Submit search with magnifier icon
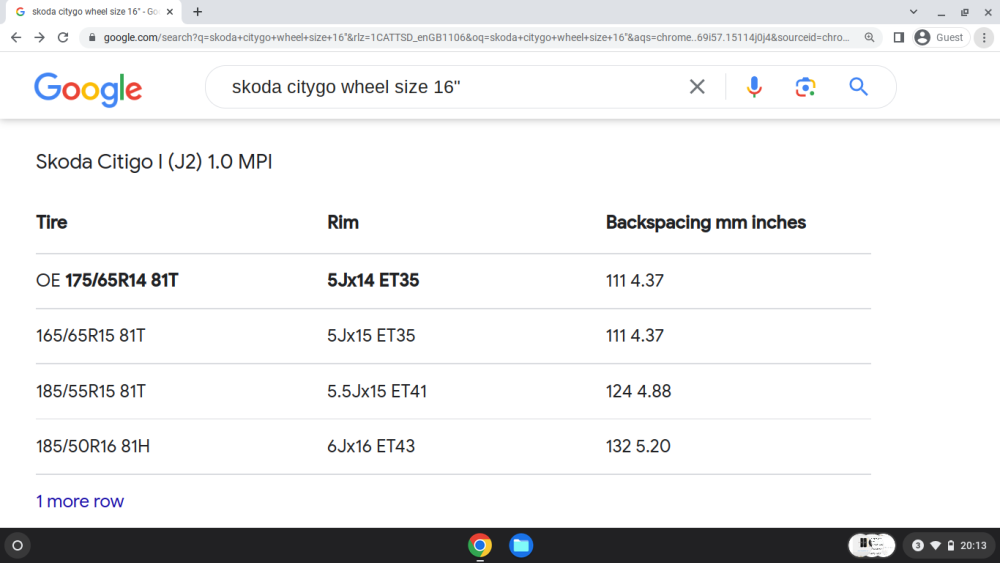Screen dimensions: 1000x563 [858, 87]
